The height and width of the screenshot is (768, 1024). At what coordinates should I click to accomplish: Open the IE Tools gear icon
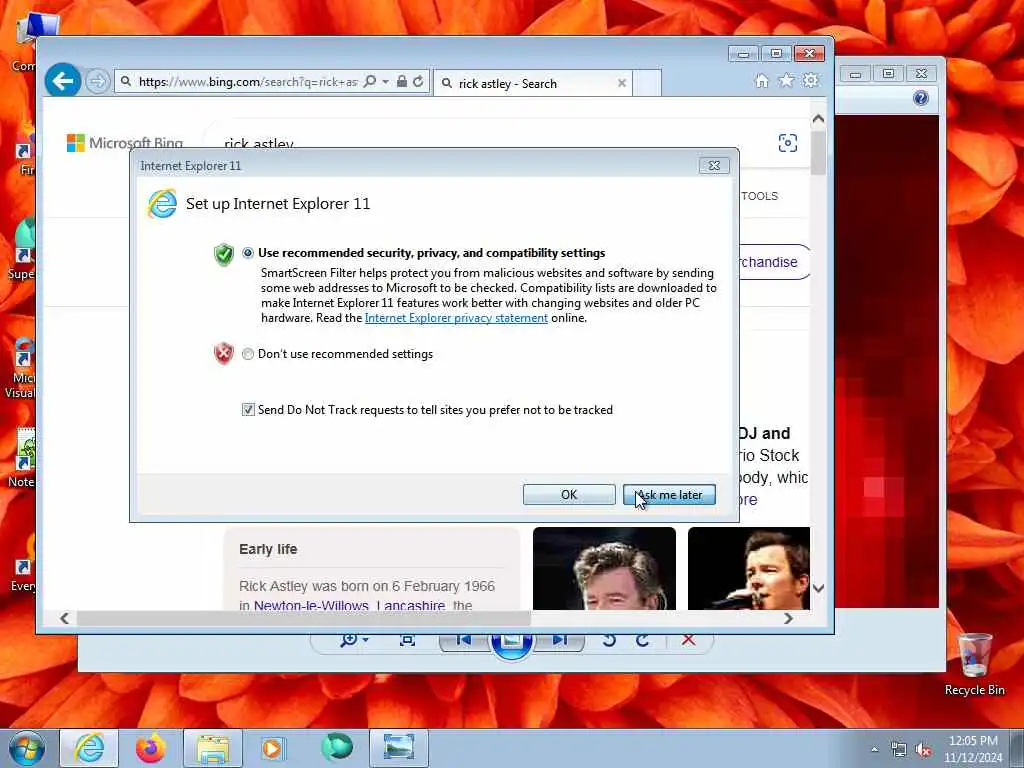point(811,80)
